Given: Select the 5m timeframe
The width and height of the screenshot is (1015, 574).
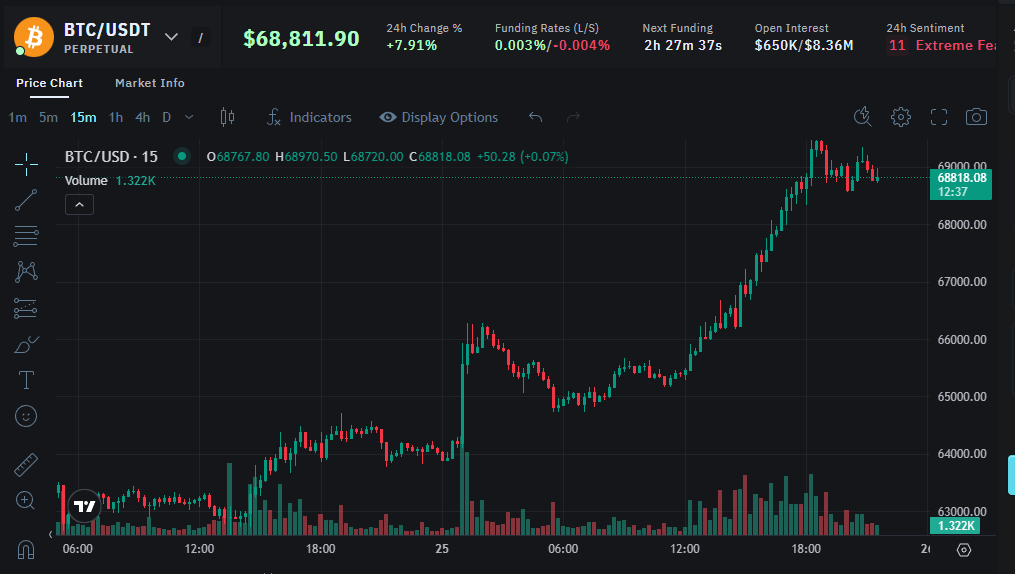Looking at the screenshot, I should pyautogui.click(x=48, y=117).
